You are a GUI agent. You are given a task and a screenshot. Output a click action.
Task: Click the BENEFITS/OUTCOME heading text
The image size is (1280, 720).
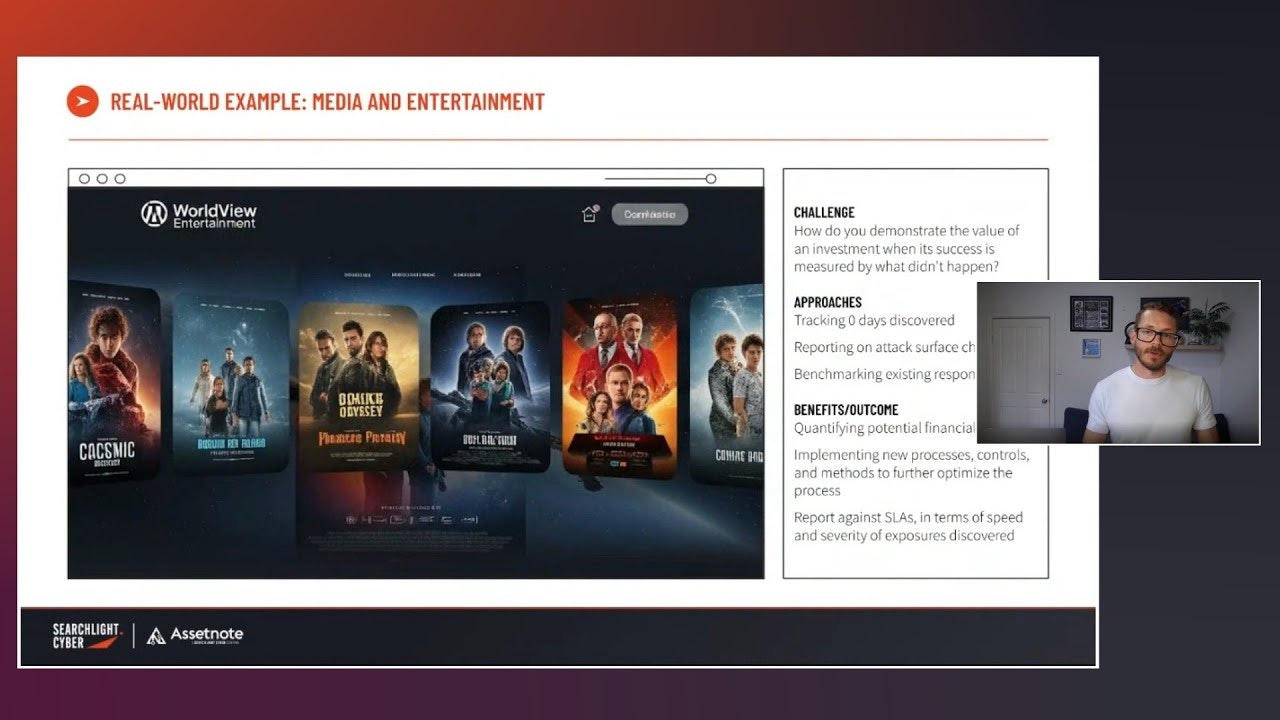point(846,410)
